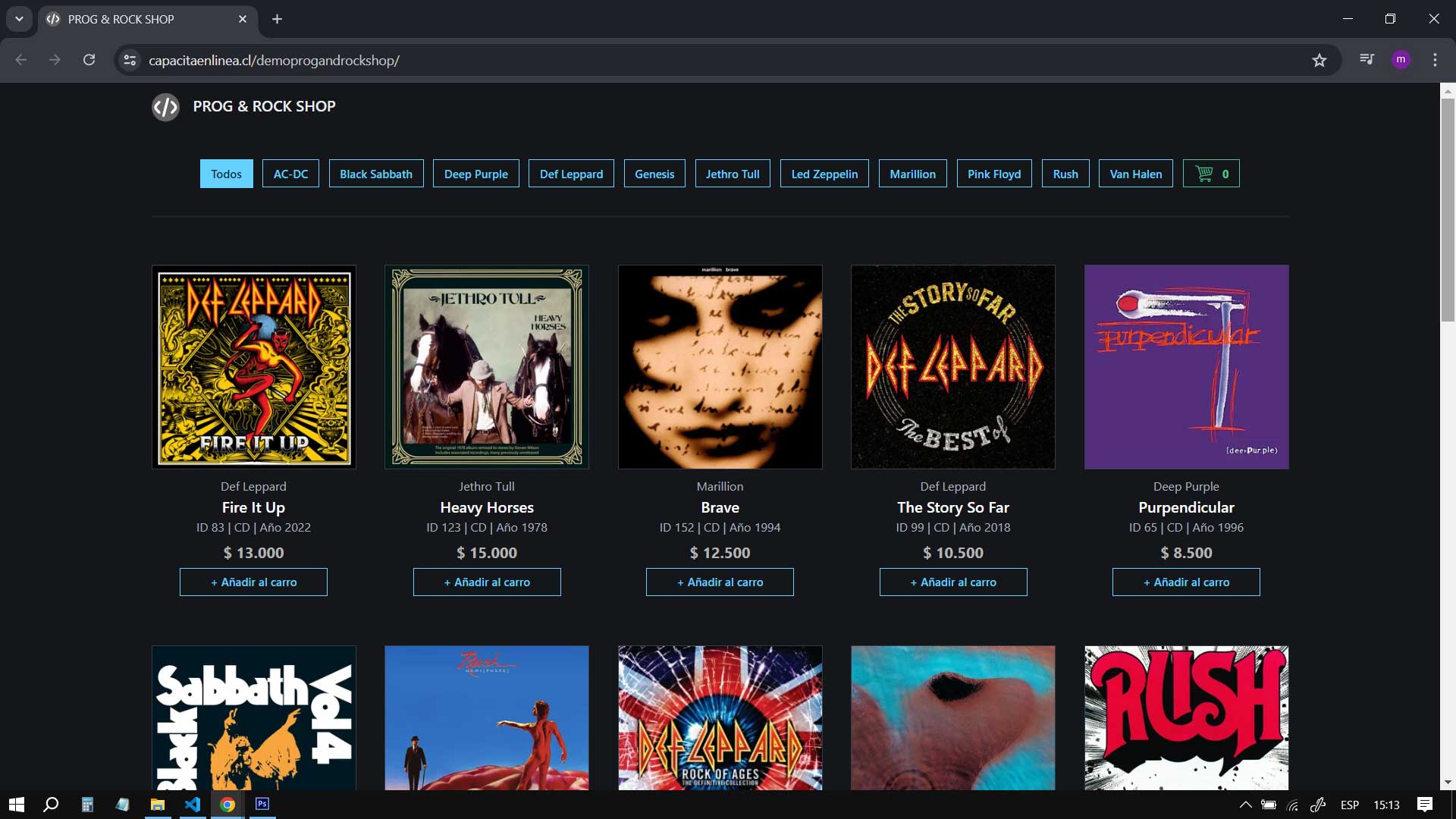Open a new browser tab
This screenshot has height=819, width=1456.
[x=278, y=19]
